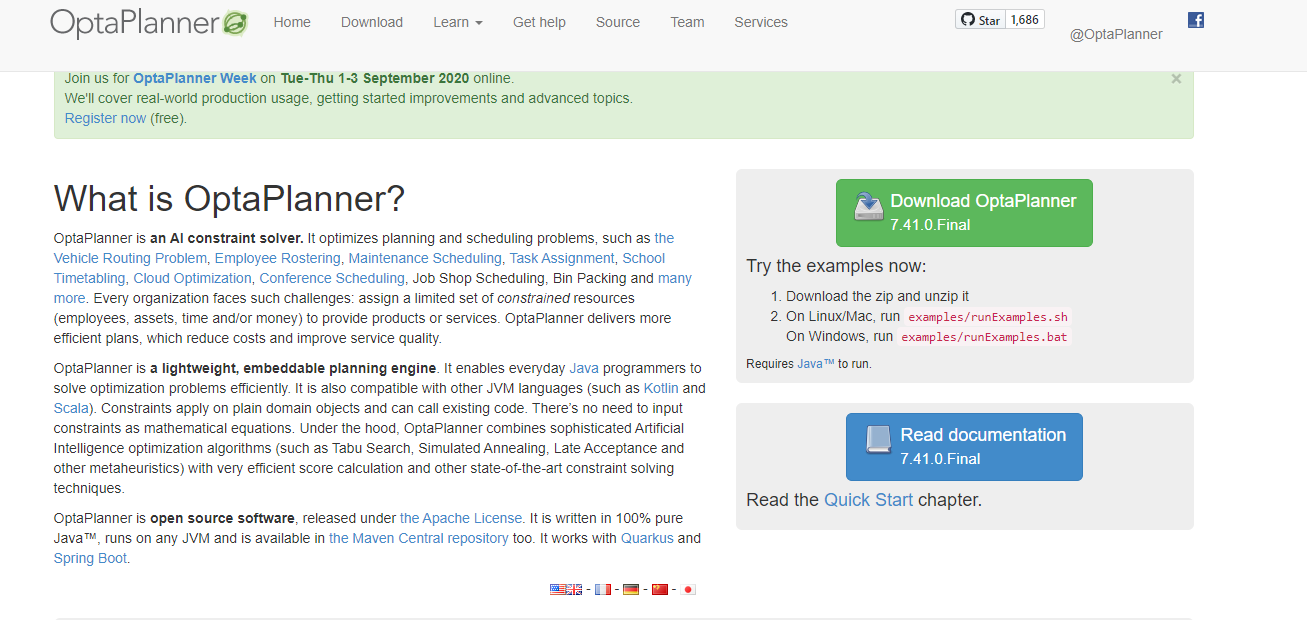Open the Source nav item
This screenshot has width=1307, height=620.
point(618,22)
